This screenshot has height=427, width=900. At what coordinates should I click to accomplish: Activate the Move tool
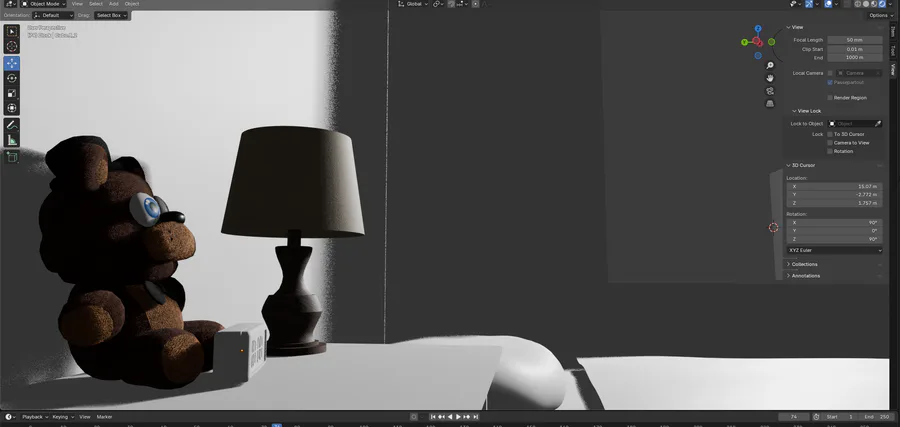pyautogui.click(x=12, y=63)
